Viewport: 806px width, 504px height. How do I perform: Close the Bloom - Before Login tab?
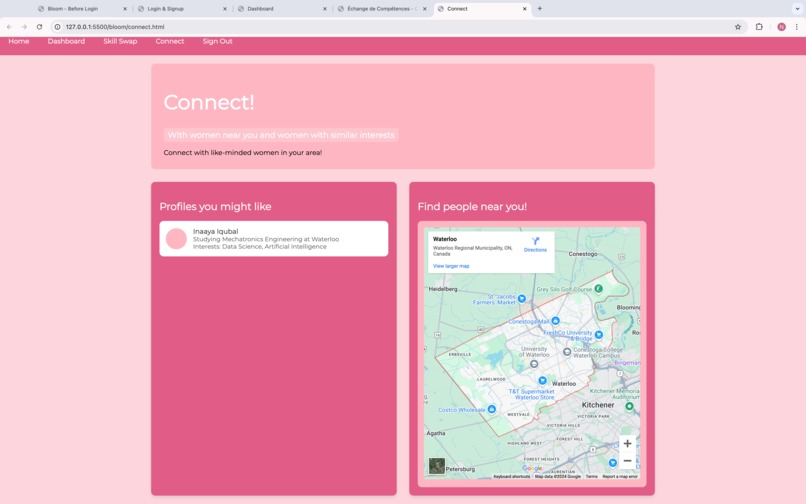click(x=125, y=9)
